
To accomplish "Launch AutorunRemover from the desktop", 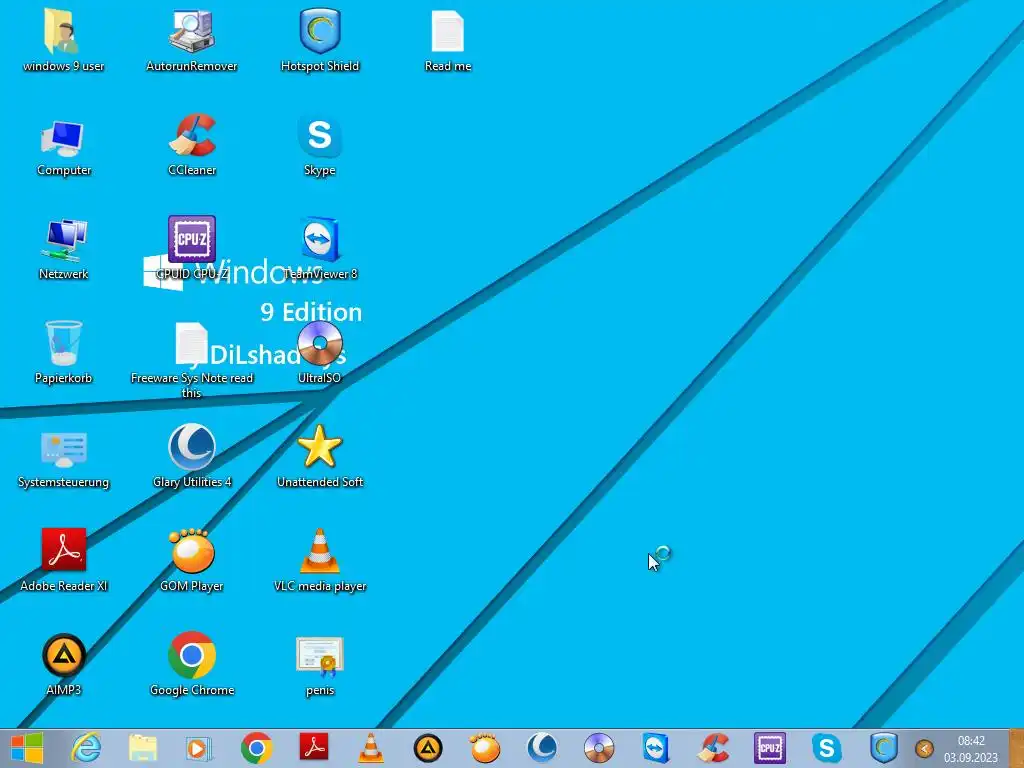I will coord(191,40).
